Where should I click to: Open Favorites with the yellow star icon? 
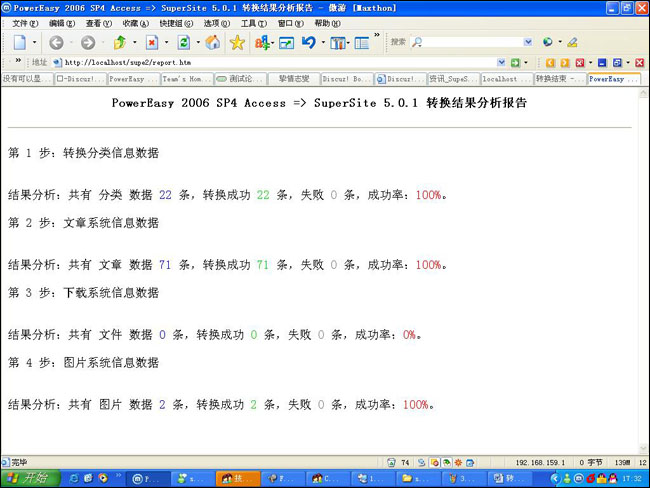[237, 42]
